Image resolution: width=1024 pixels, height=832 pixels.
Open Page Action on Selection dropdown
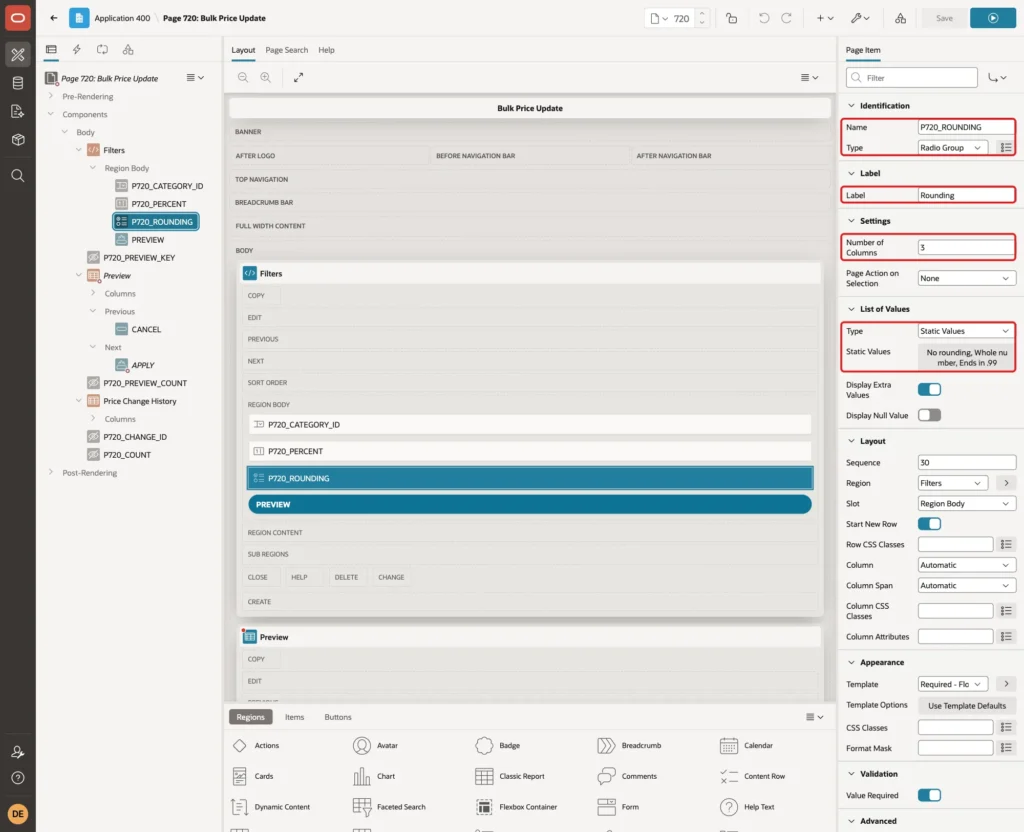pos(967,278)
